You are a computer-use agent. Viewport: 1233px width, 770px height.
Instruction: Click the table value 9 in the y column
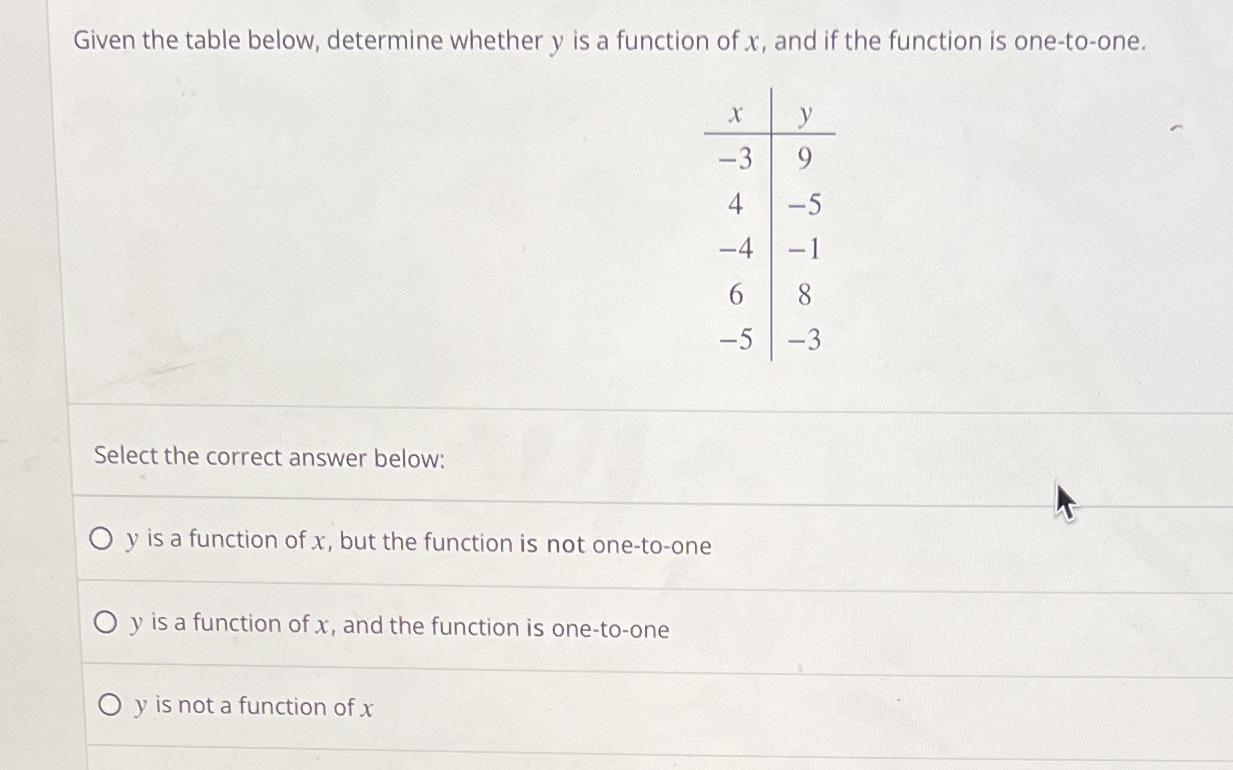point(803,159)
